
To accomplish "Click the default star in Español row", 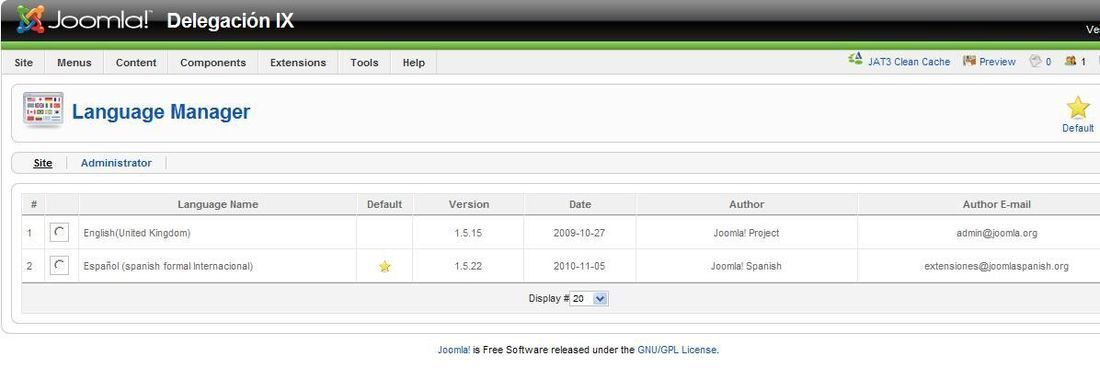I will tap(384, 266).
